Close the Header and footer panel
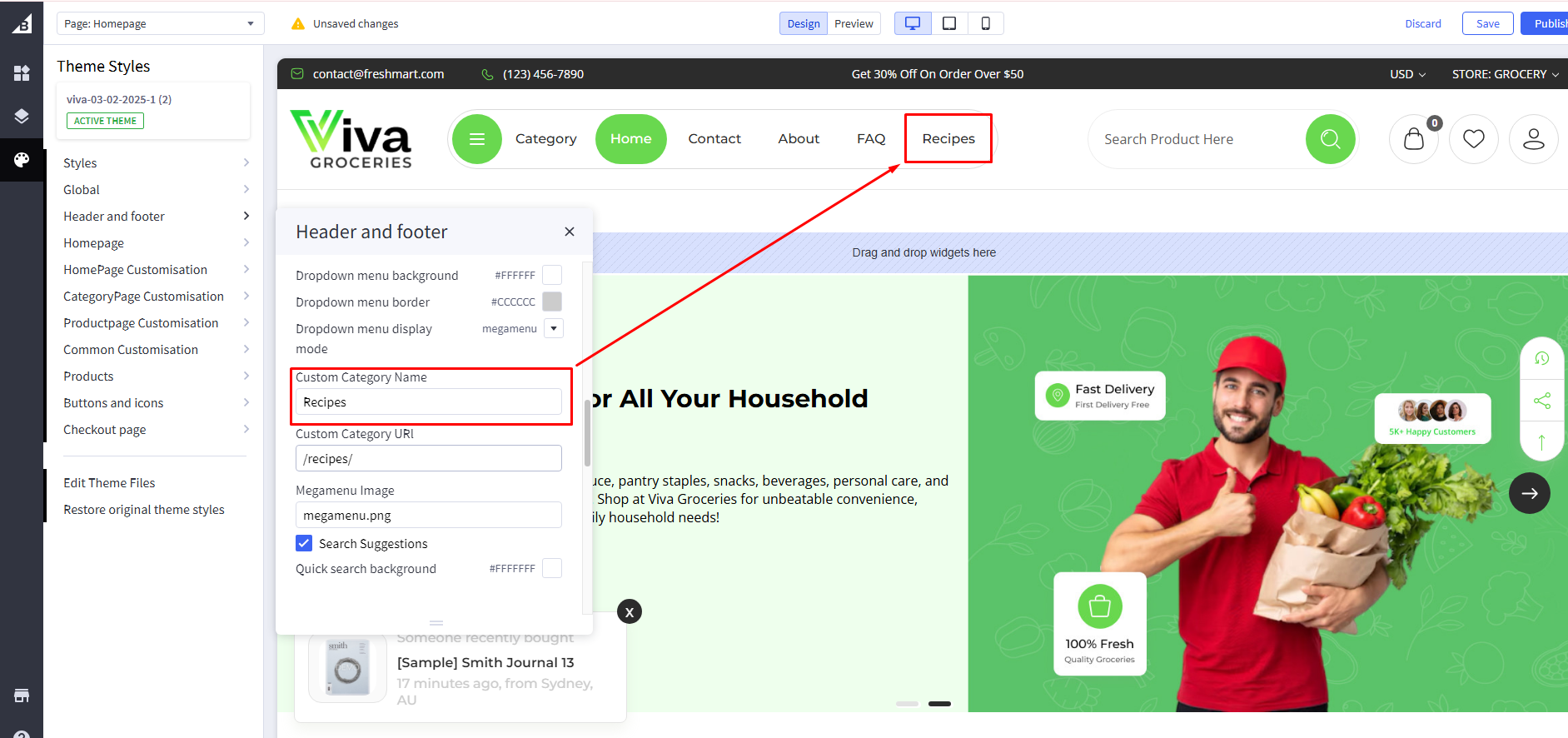This screenshot has width=1568, height=738. (570, 232)
